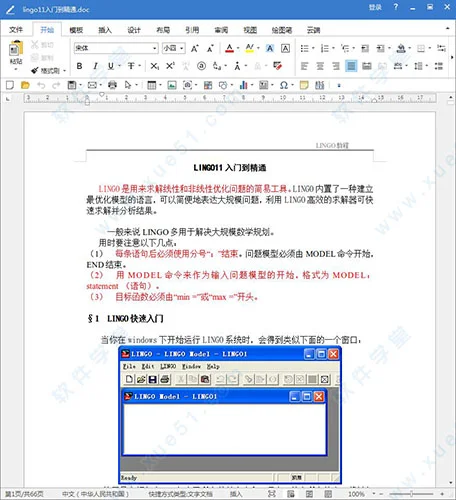Click the multilevel list icon

pyautogui.click(x=345, y=49)
